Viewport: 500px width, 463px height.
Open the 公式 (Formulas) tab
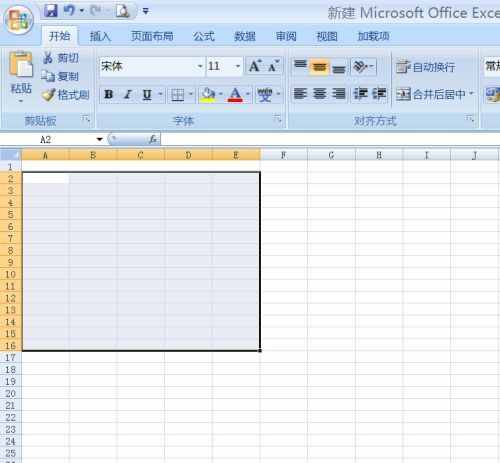[203, 36]
